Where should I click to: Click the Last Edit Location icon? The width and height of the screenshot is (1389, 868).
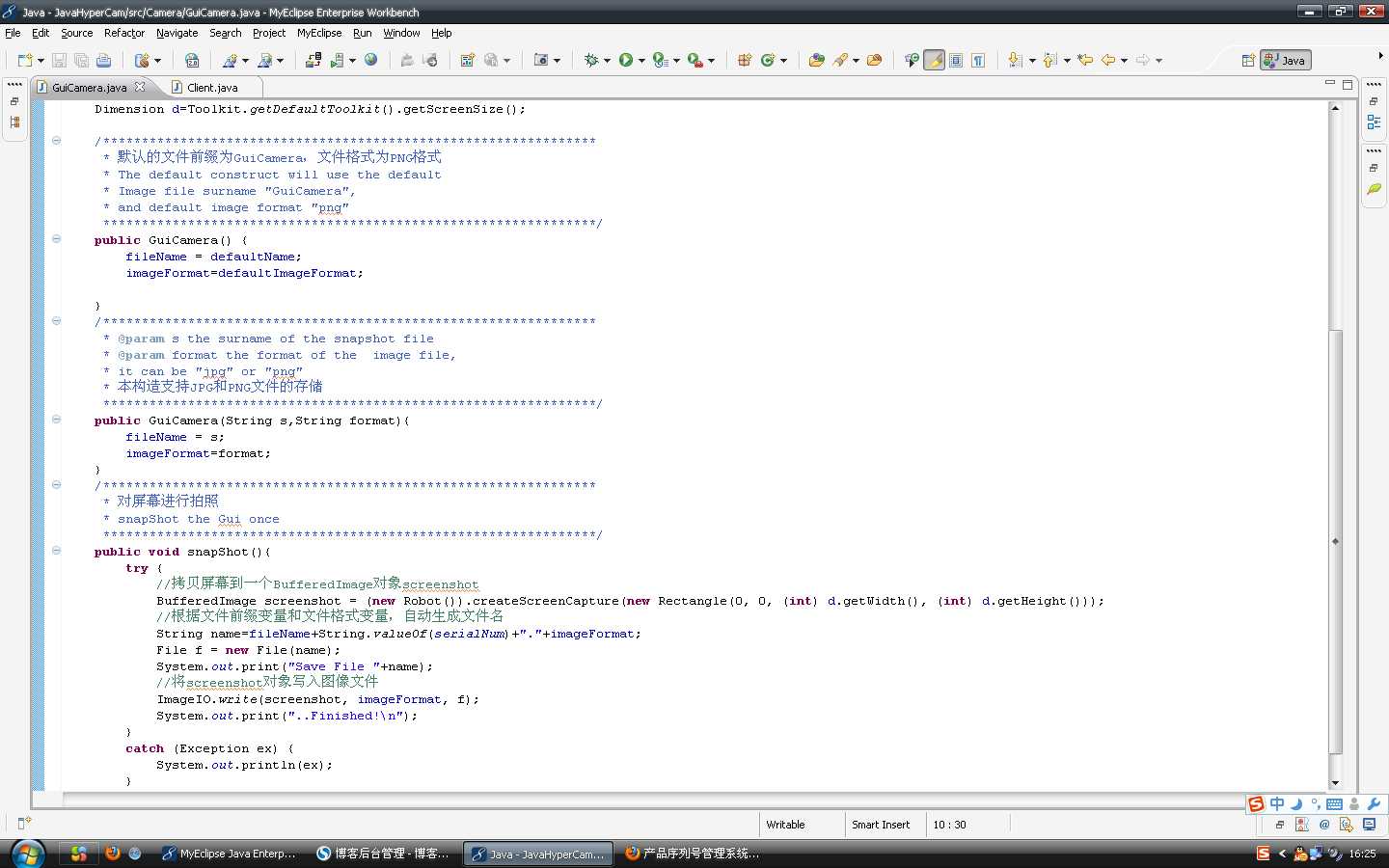(x=1085, y=60)
